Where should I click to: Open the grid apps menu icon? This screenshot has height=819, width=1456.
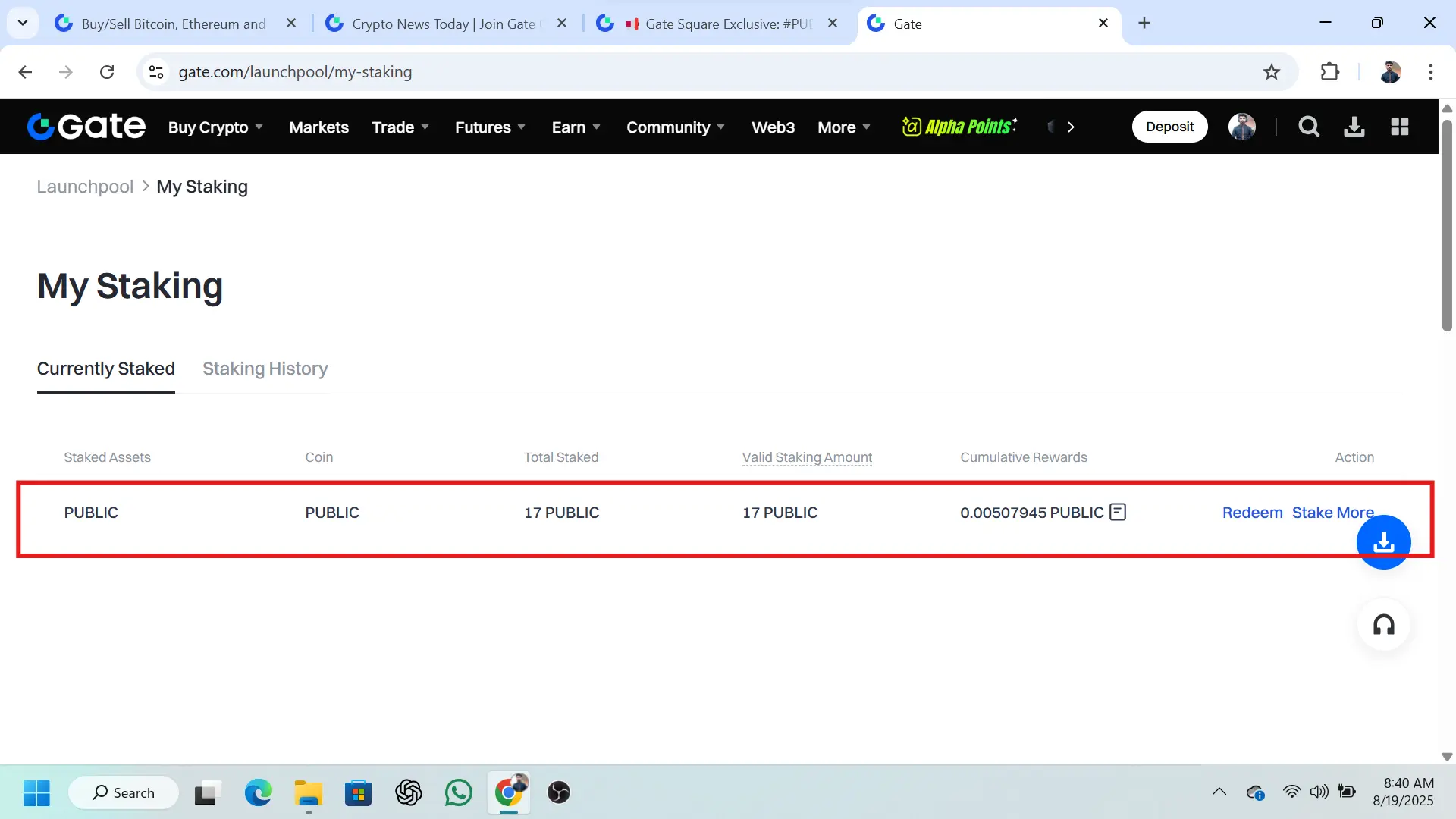tap(1400, 127)
